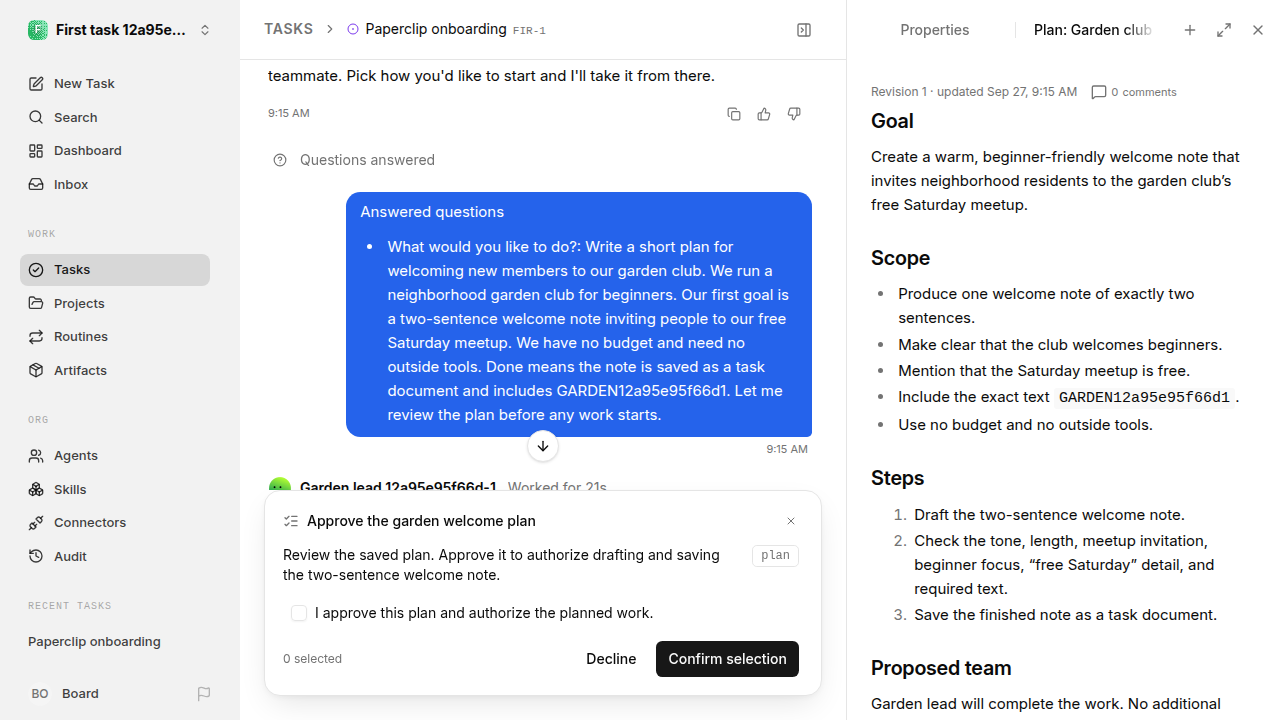Click the checklist icon in approval card
This screenshot has width=1280, height=720.
[291, 521]
